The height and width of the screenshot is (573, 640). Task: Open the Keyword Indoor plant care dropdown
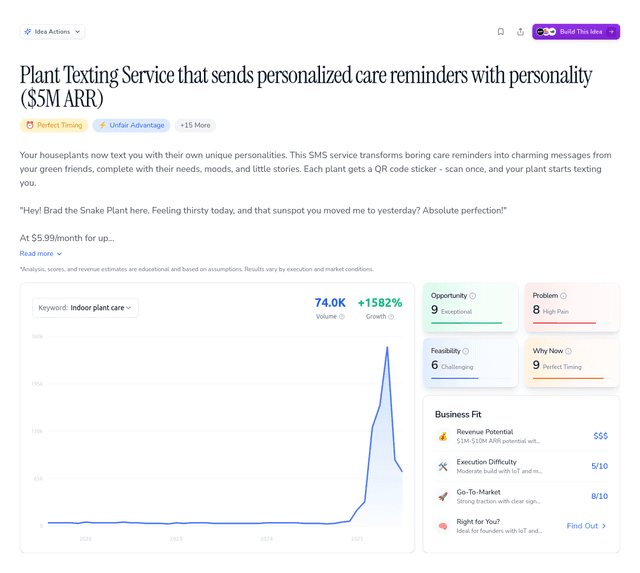click(x=86, y=308)
